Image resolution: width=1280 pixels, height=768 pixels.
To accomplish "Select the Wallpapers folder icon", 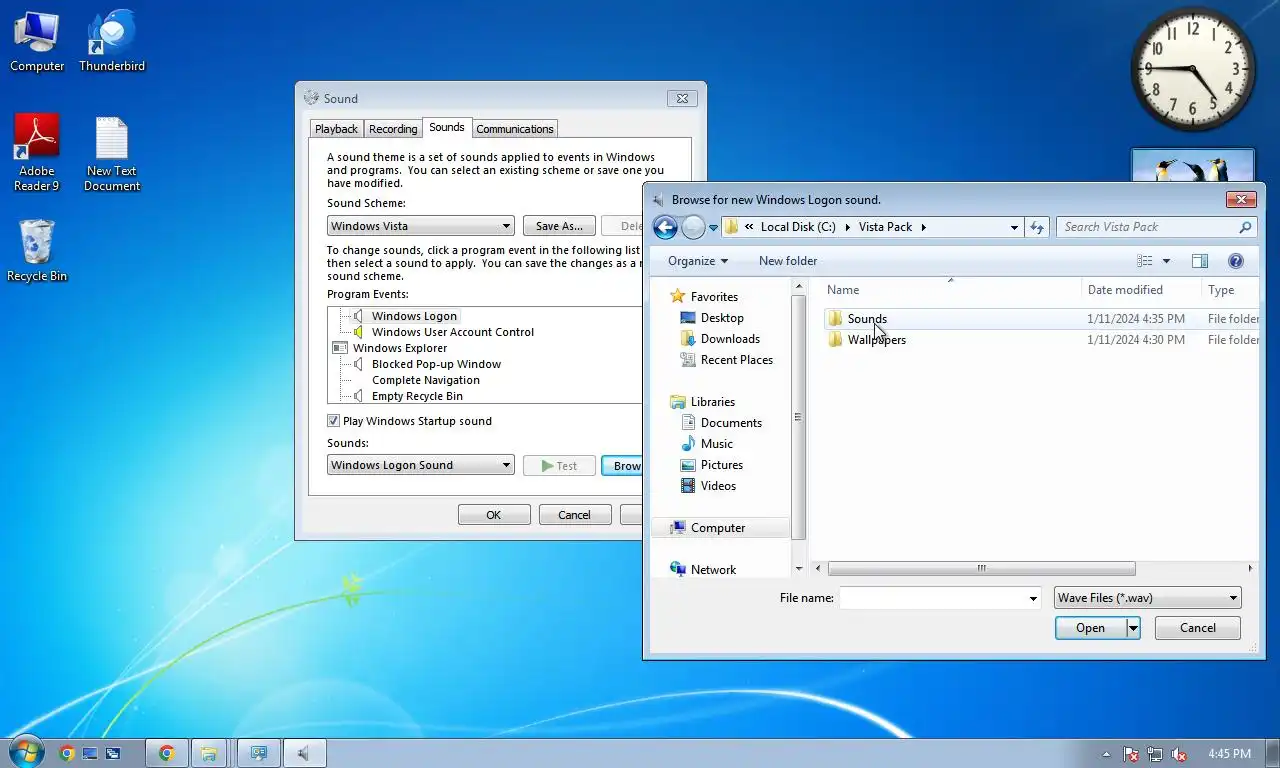I will point(835,340).
